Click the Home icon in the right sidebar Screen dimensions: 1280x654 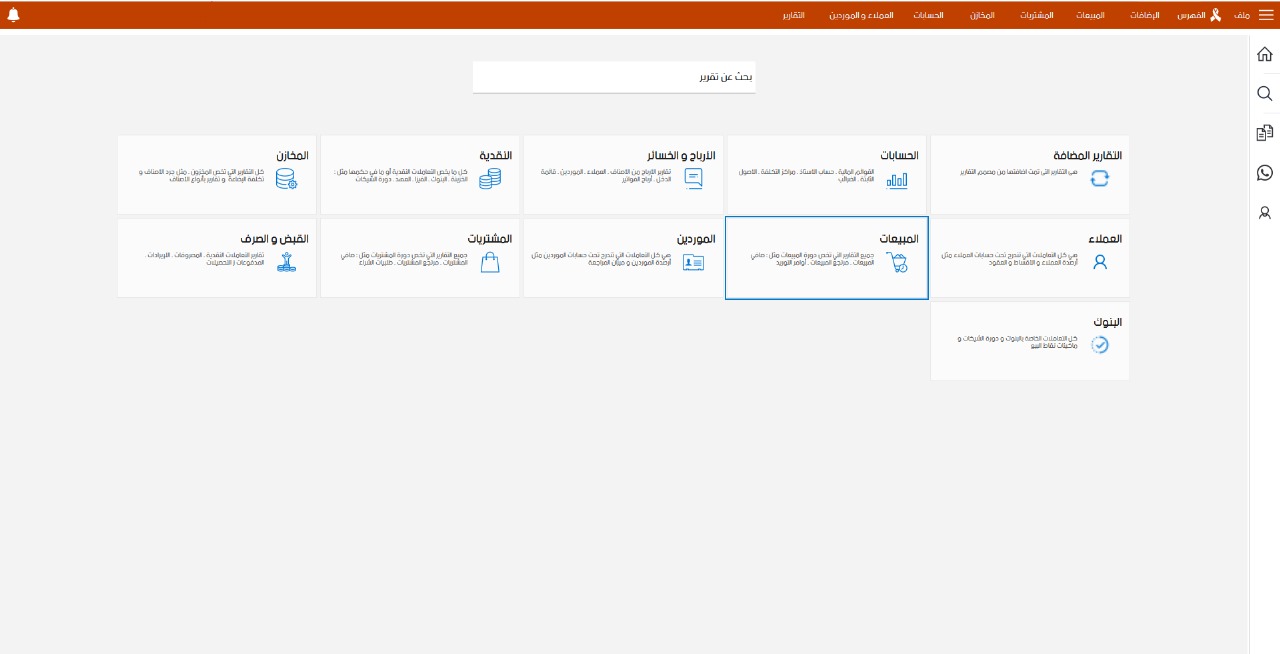pos(1264,54)
